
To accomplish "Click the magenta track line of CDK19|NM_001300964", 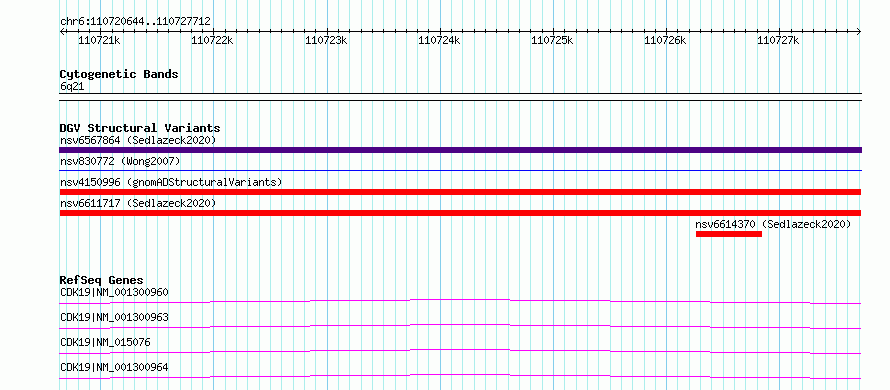I will click(x=460, y=376).
